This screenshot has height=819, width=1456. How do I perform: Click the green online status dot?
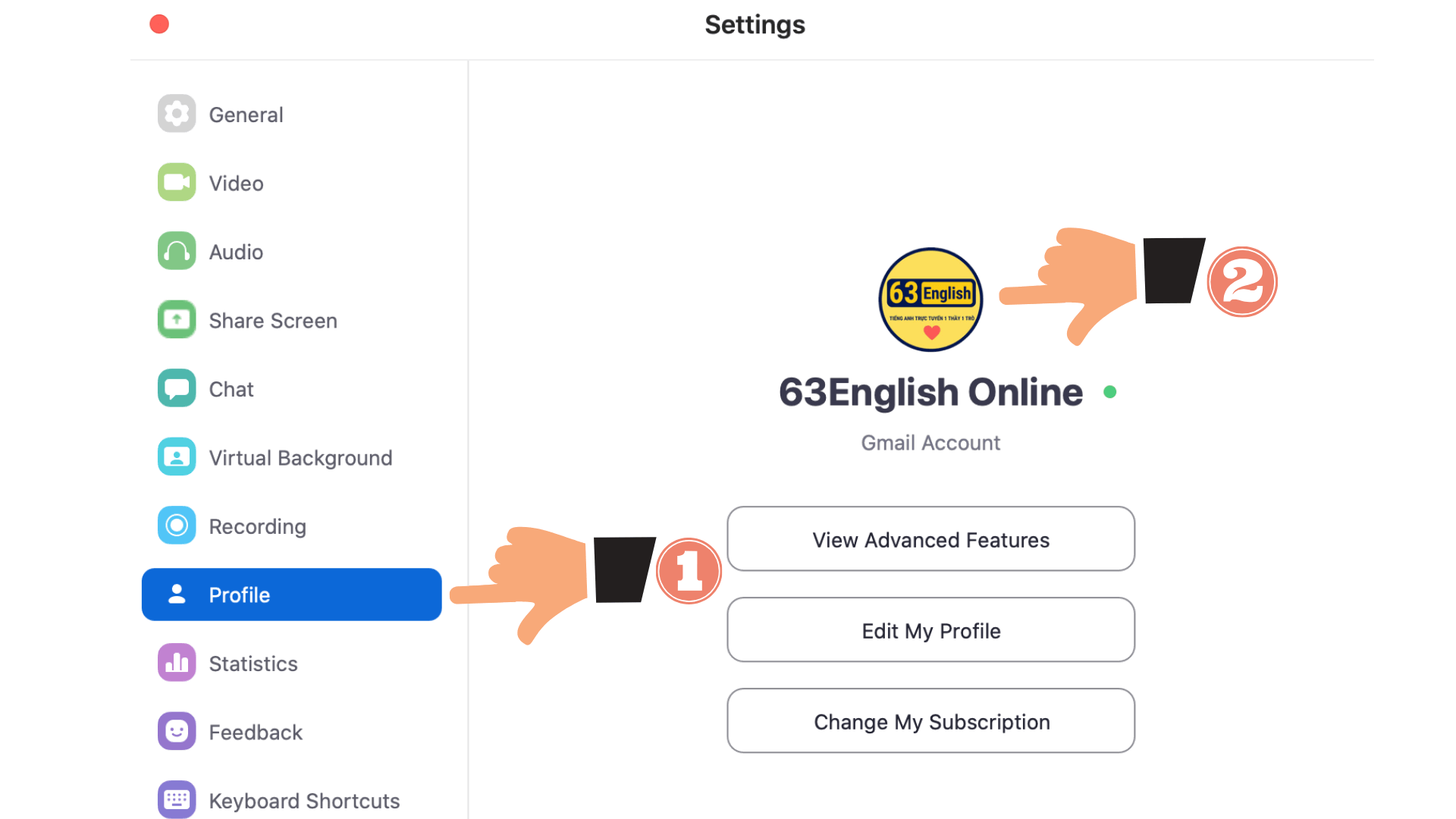(1110, 392)
